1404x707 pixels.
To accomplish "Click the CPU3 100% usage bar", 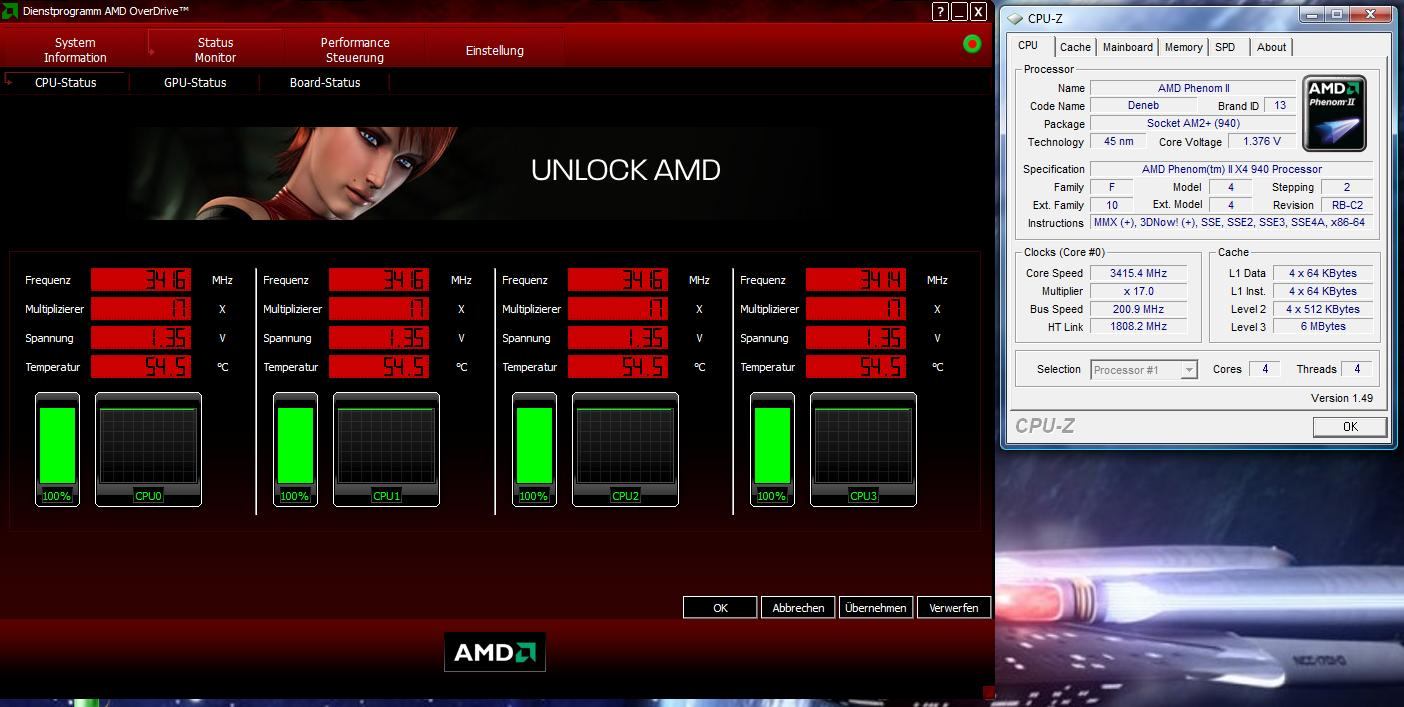I will click(x=772, y=449).
